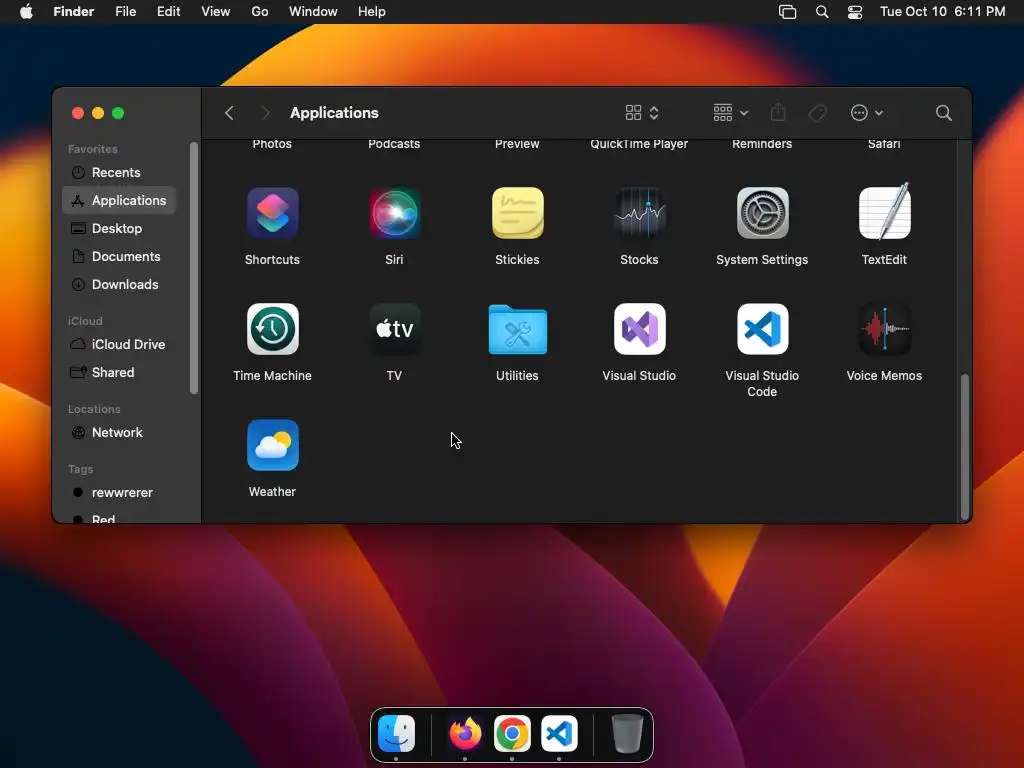Image resolution: width=1024 pixels, height=768 pixels.
Task: Open the View menu
Action: coord(216,12)
